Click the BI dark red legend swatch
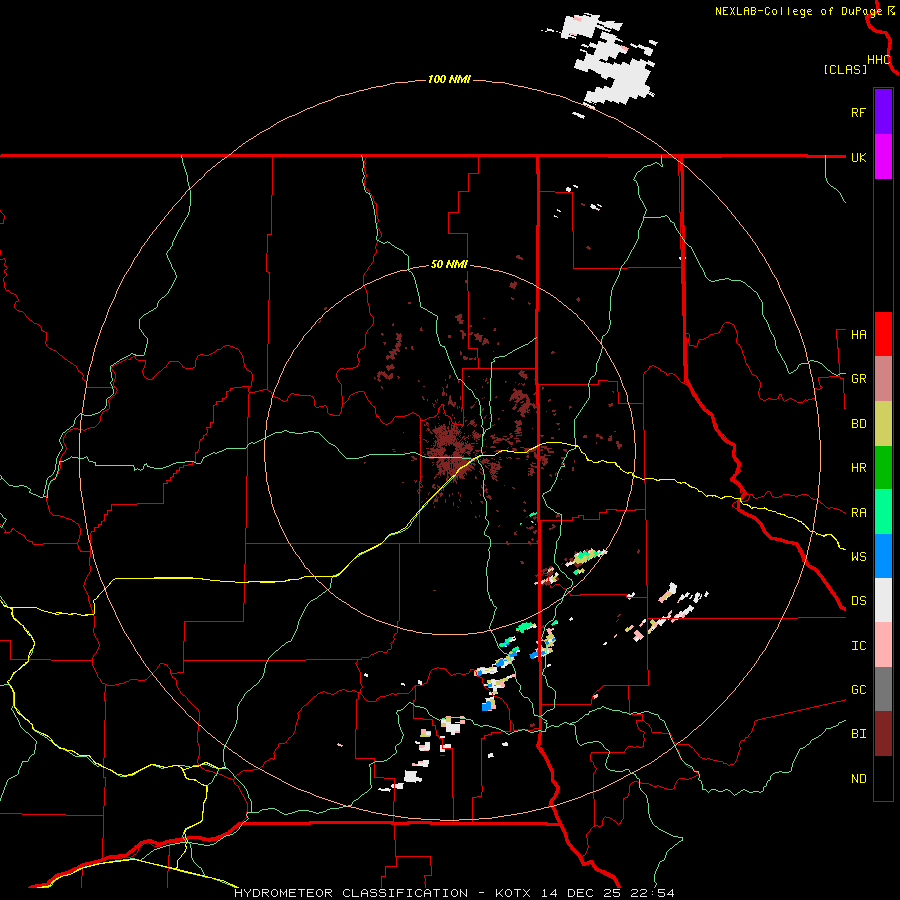900x900 pixels. [883, 734]
